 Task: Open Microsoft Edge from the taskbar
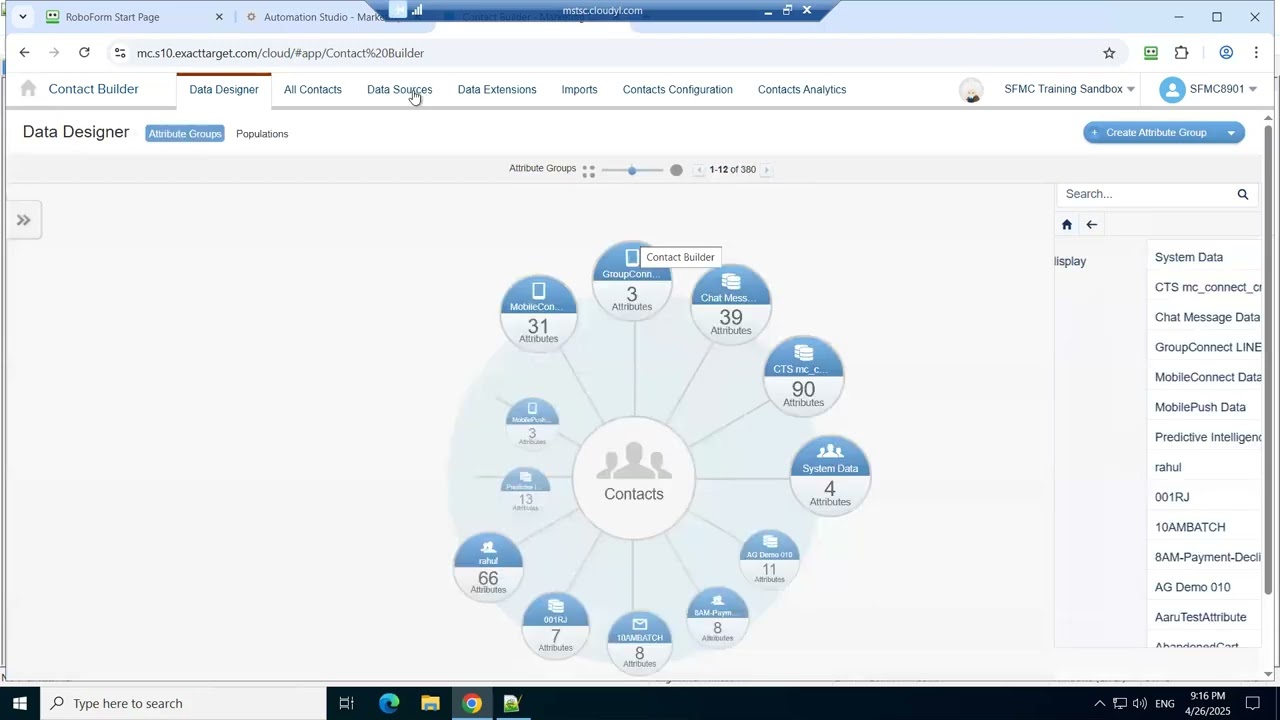pyautogui.click(x=389, y=703)
